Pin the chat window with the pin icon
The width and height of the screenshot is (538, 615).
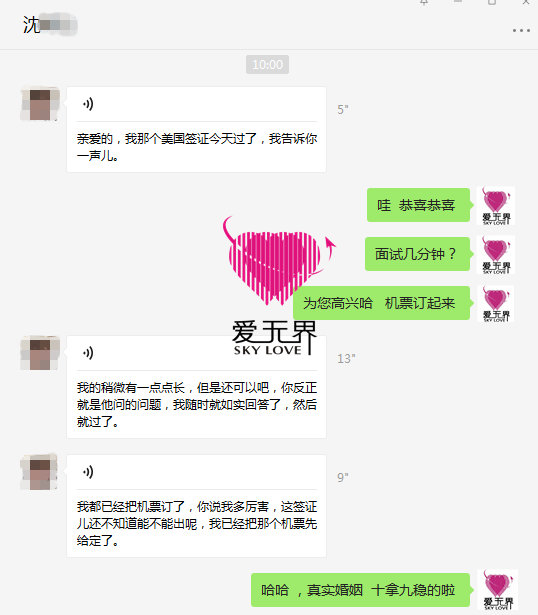click(424, 3)
